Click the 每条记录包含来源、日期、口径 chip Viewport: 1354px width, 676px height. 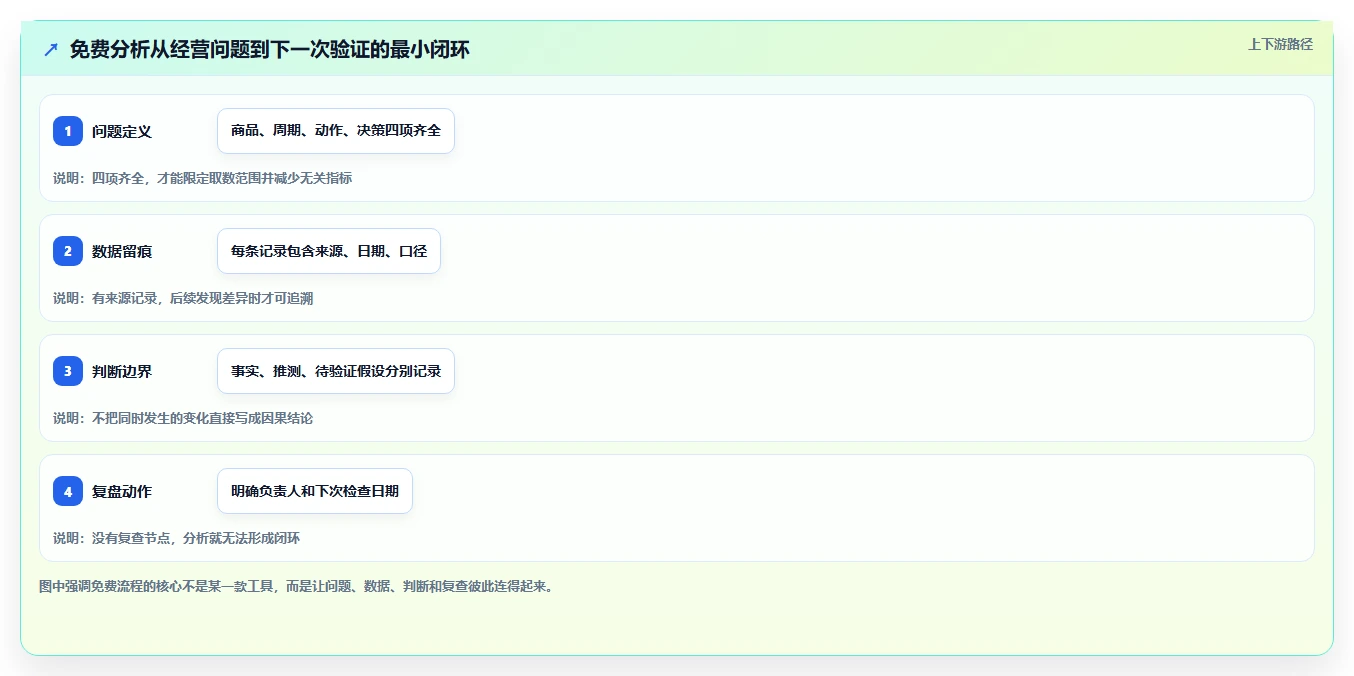(329, 251)
